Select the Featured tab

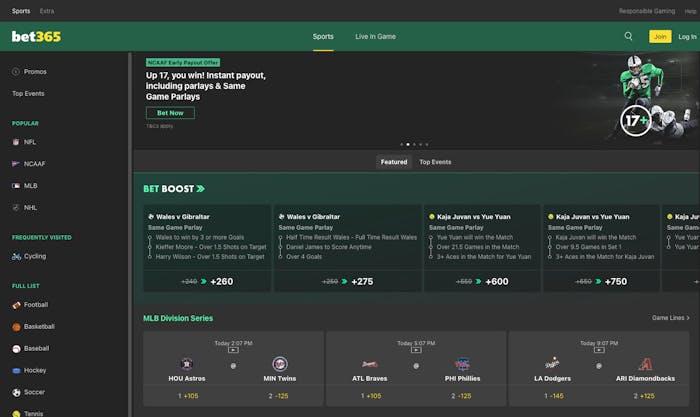[394, 162]
